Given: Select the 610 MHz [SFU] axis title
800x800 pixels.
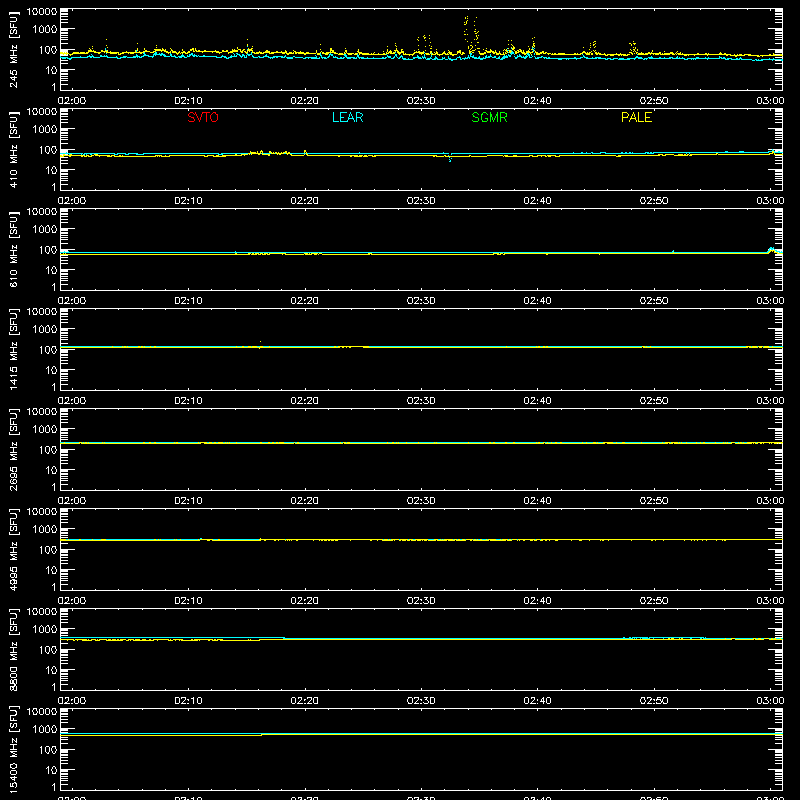Looking at the screenshot, I should [x=13, y=249].
